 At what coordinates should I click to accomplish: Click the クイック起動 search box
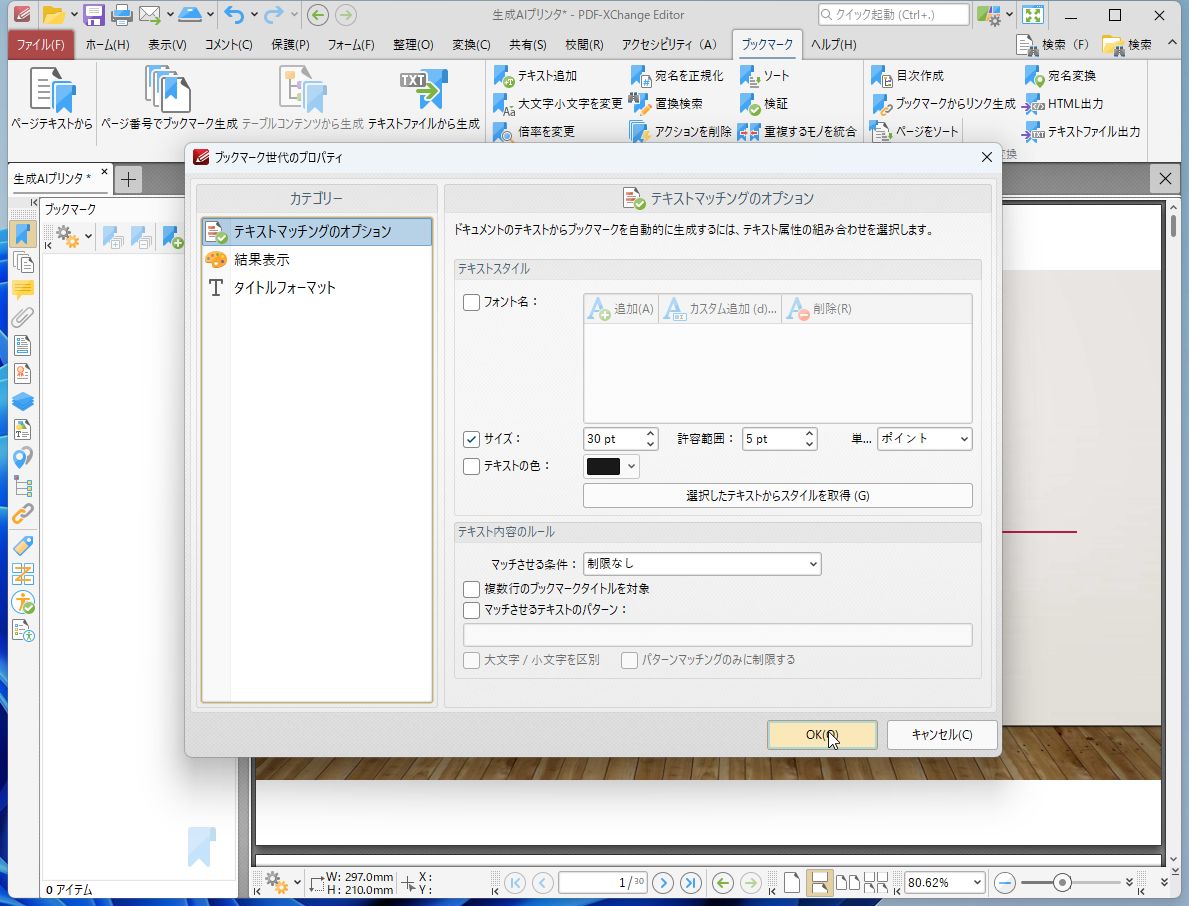(x=893, y=14)
